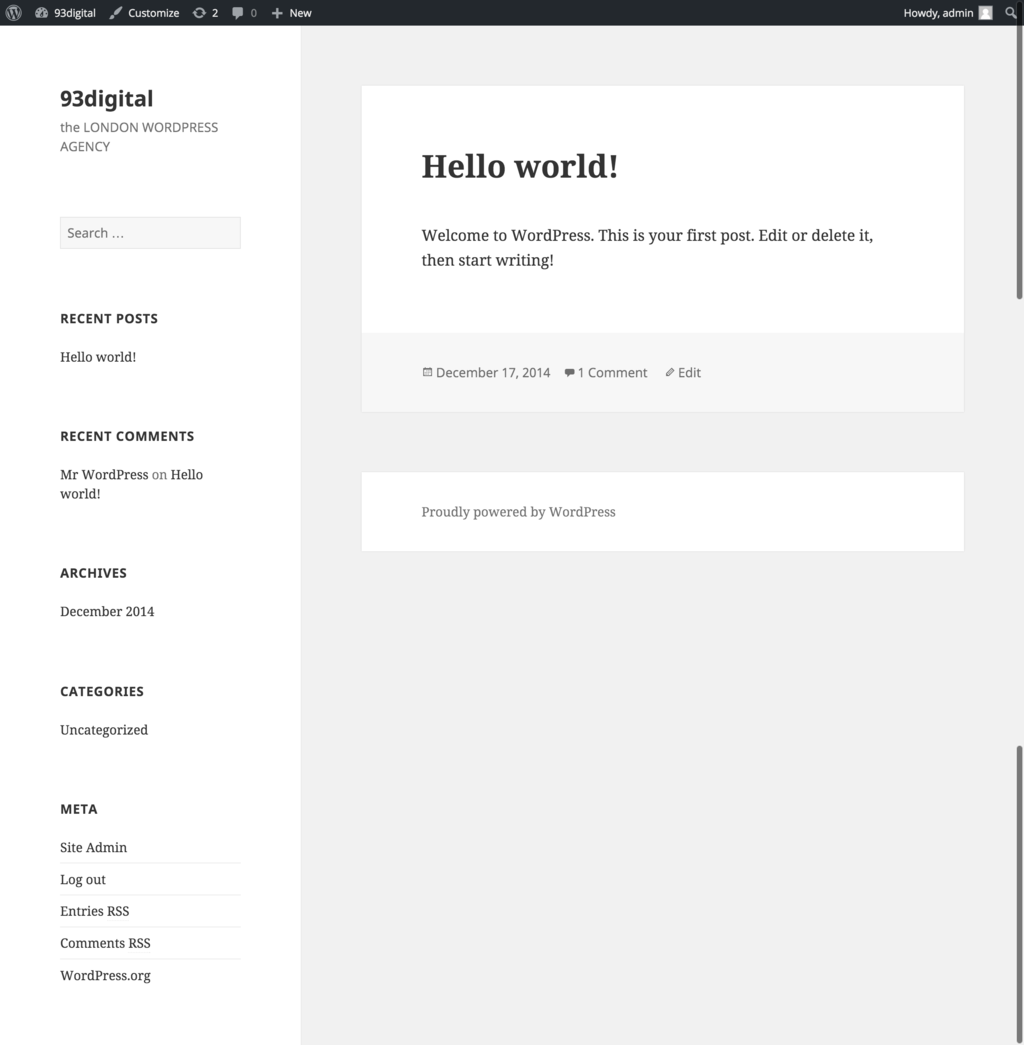Click the admin bar search magnifier
This screenshot has height=1045, width=1024.
coord(1010,13)
